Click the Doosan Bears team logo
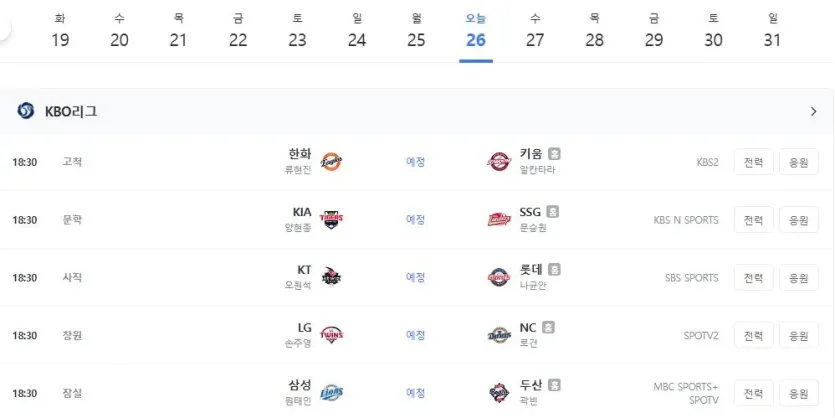The width and height of the screenshot is (835, 418). tap(499, 393)
